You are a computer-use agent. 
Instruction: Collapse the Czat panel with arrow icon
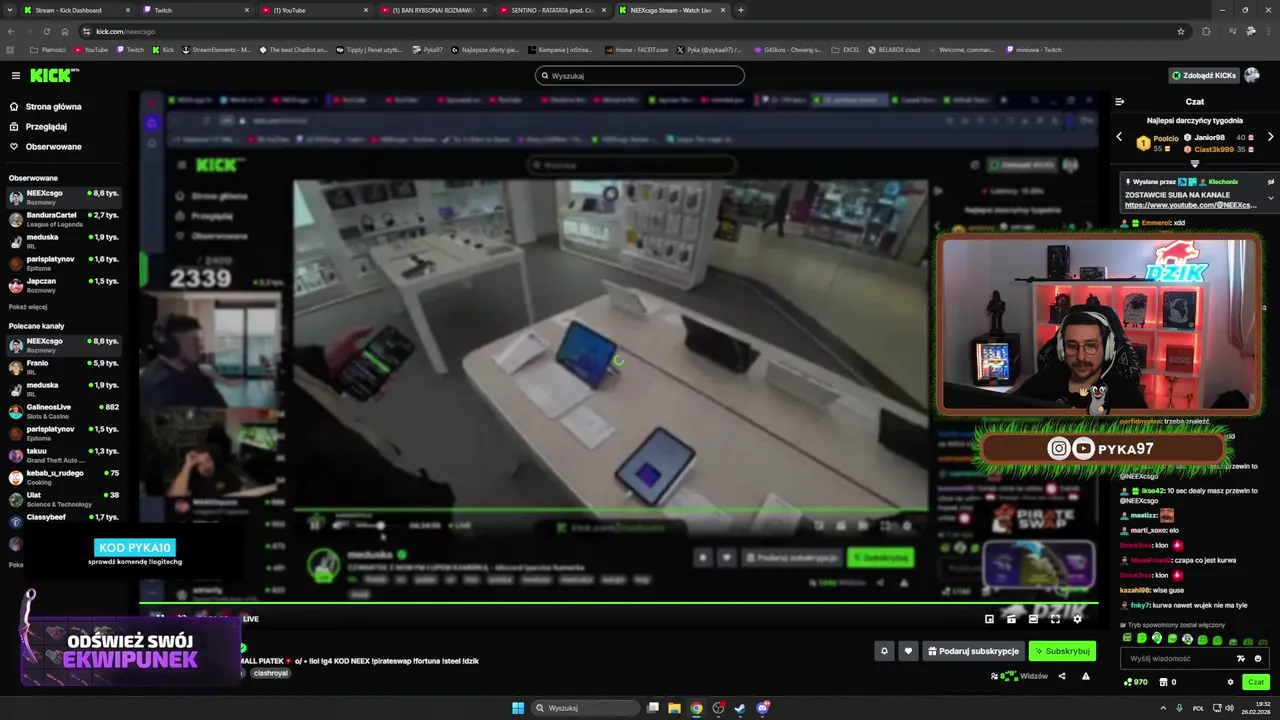tap(1120, 101)
